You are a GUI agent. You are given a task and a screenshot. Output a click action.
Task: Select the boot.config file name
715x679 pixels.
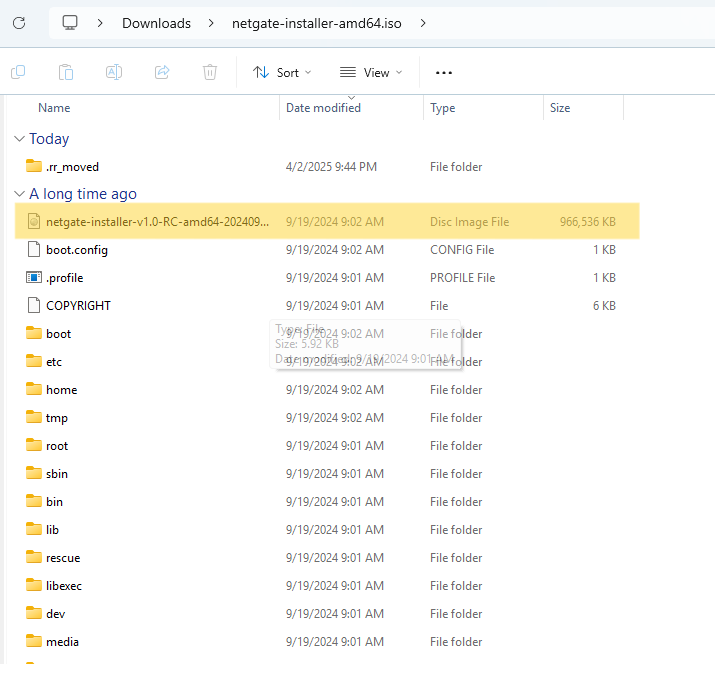click(x=77, y=250)
